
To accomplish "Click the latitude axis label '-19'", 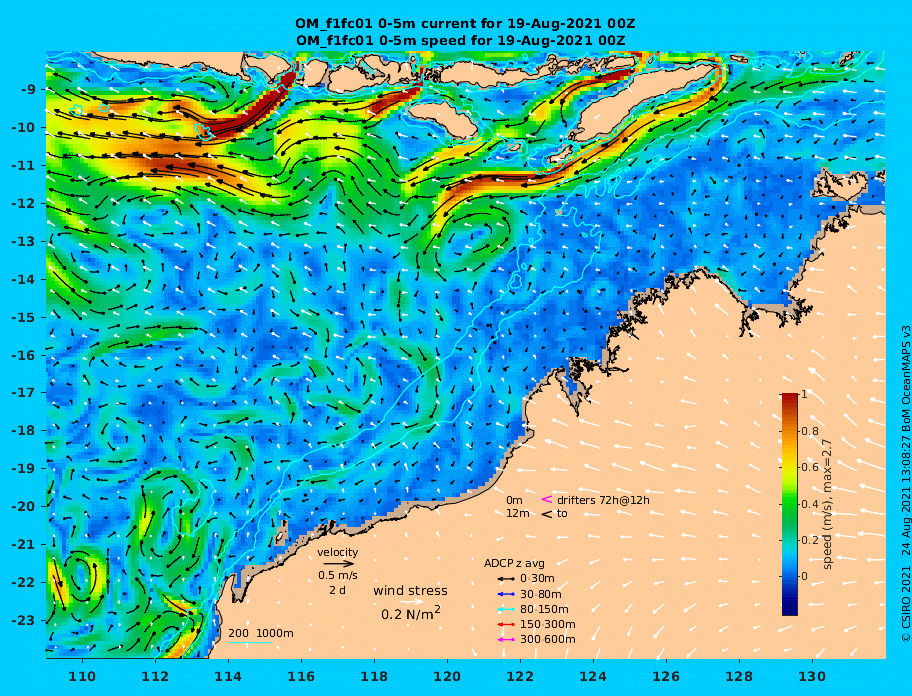I will (x=24, y=469).
